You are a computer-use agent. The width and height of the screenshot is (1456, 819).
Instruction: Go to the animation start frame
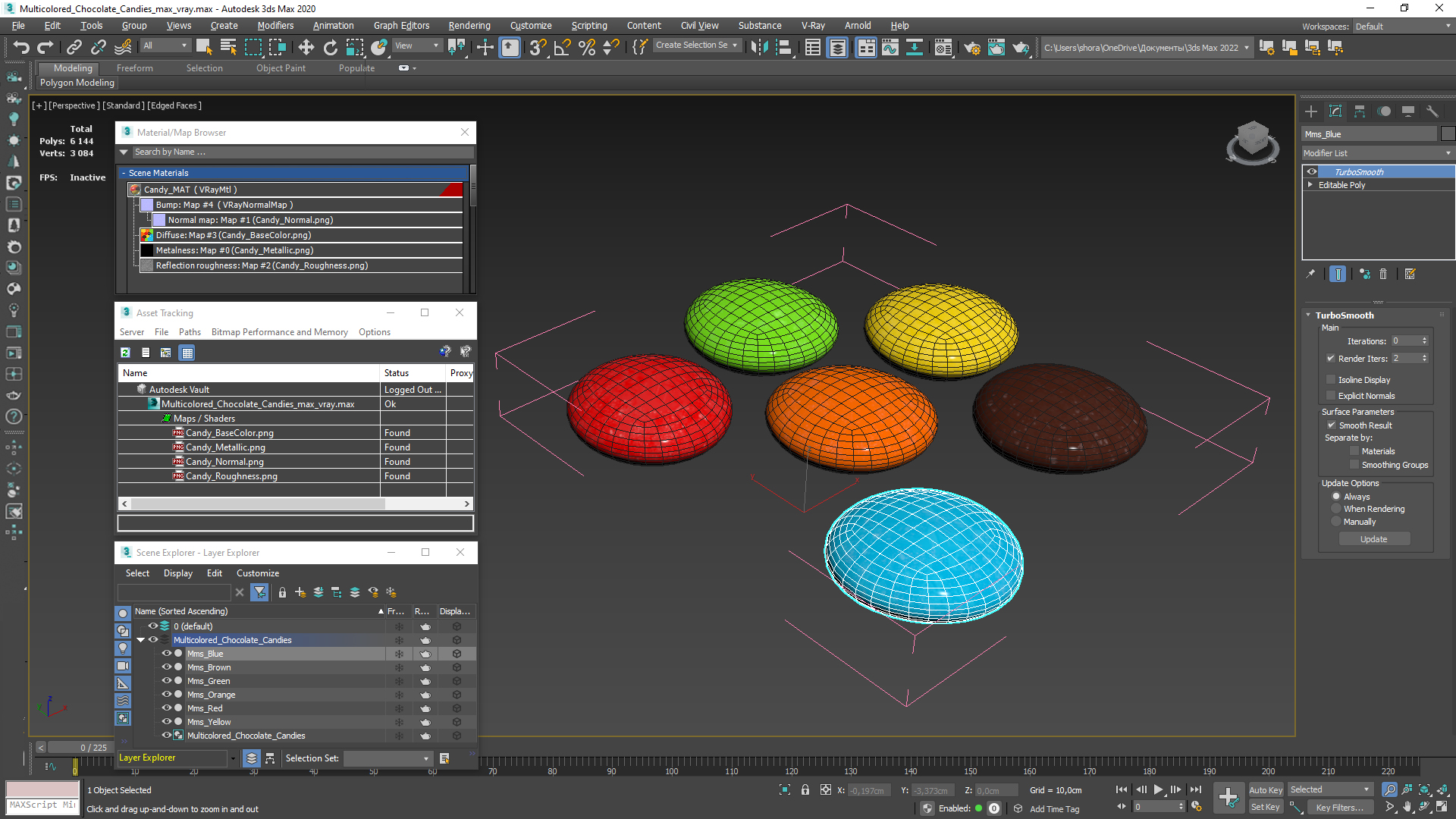1122,790
